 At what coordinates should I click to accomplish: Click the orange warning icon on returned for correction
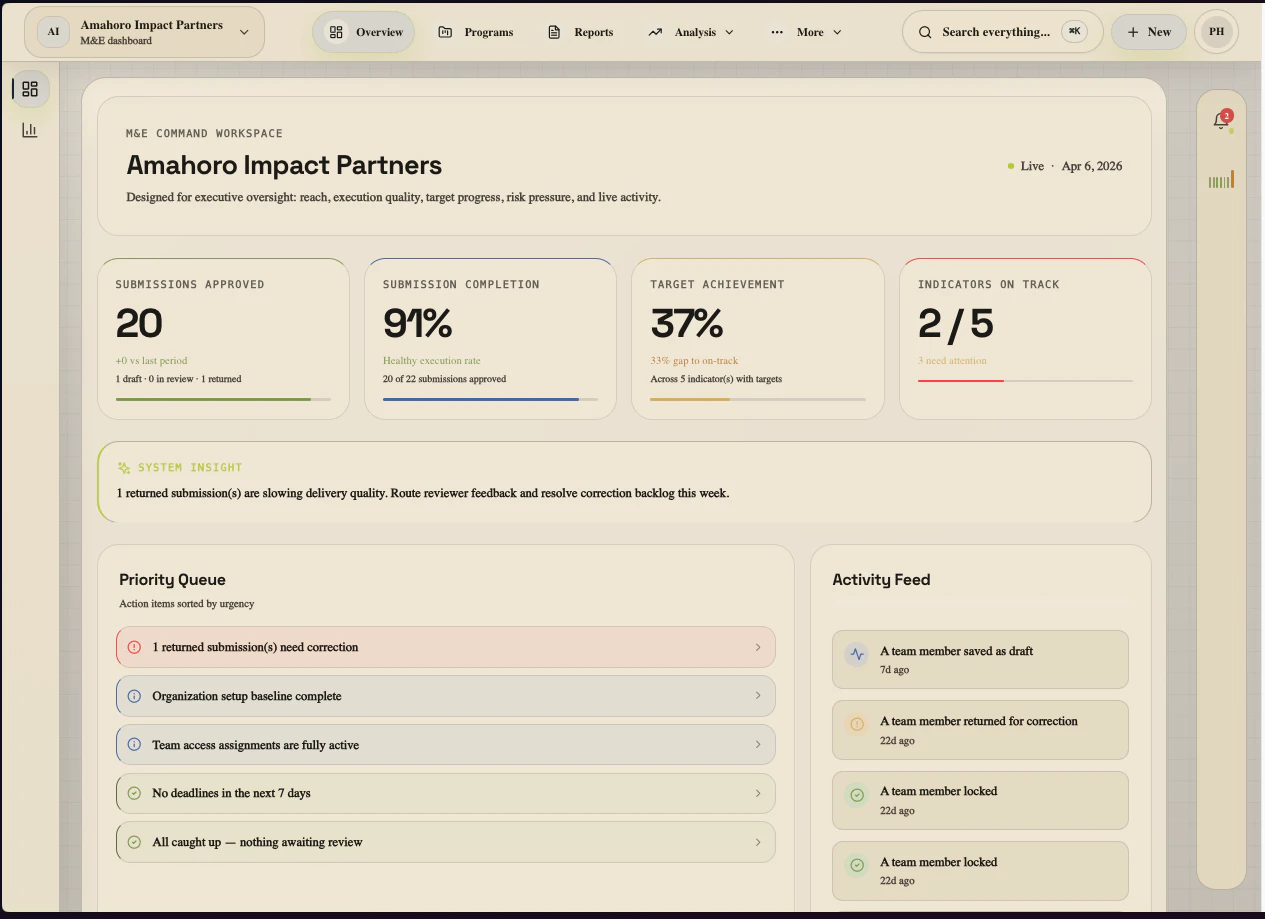(x=856, y=725)
